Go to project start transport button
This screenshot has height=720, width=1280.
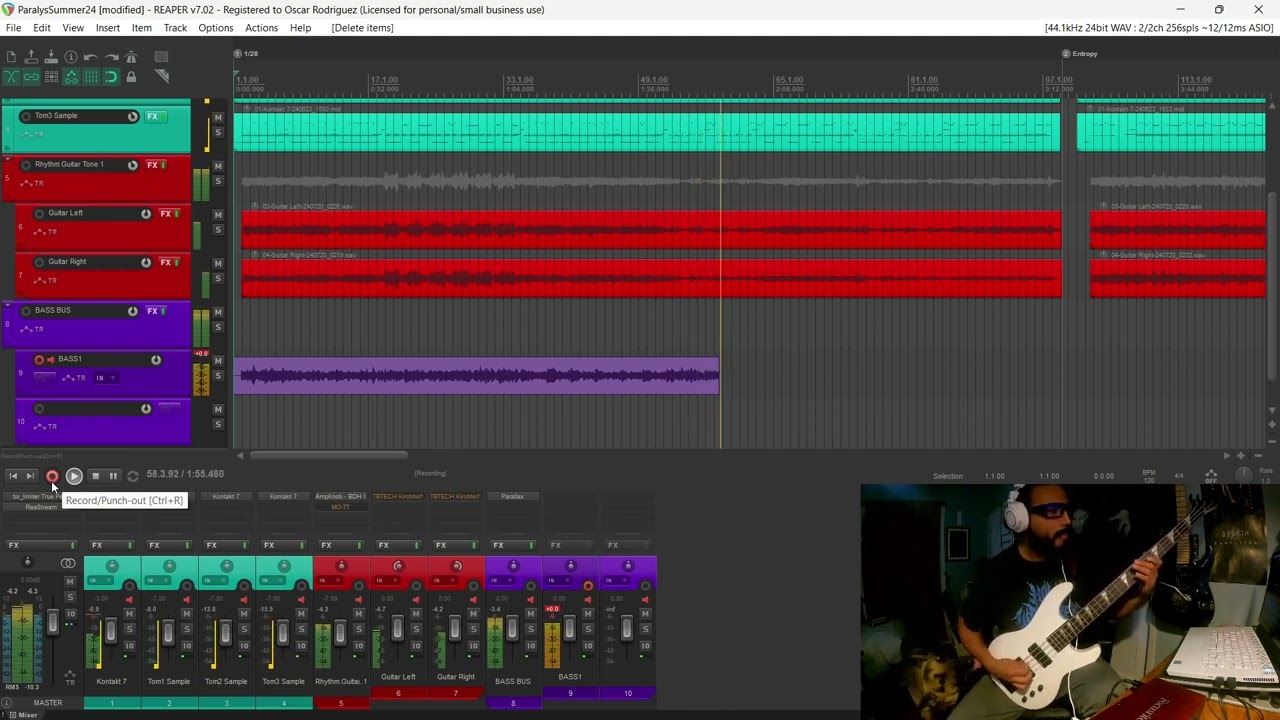12,476
